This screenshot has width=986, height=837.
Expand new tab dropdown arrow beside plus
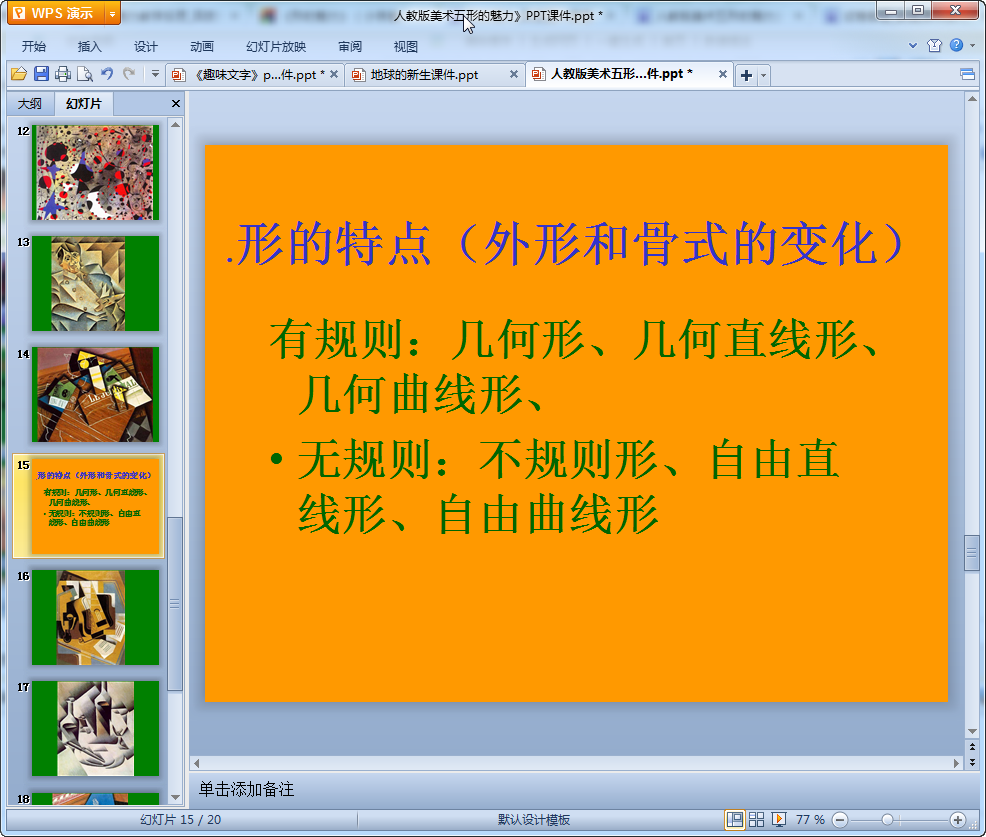pos(763,75)
